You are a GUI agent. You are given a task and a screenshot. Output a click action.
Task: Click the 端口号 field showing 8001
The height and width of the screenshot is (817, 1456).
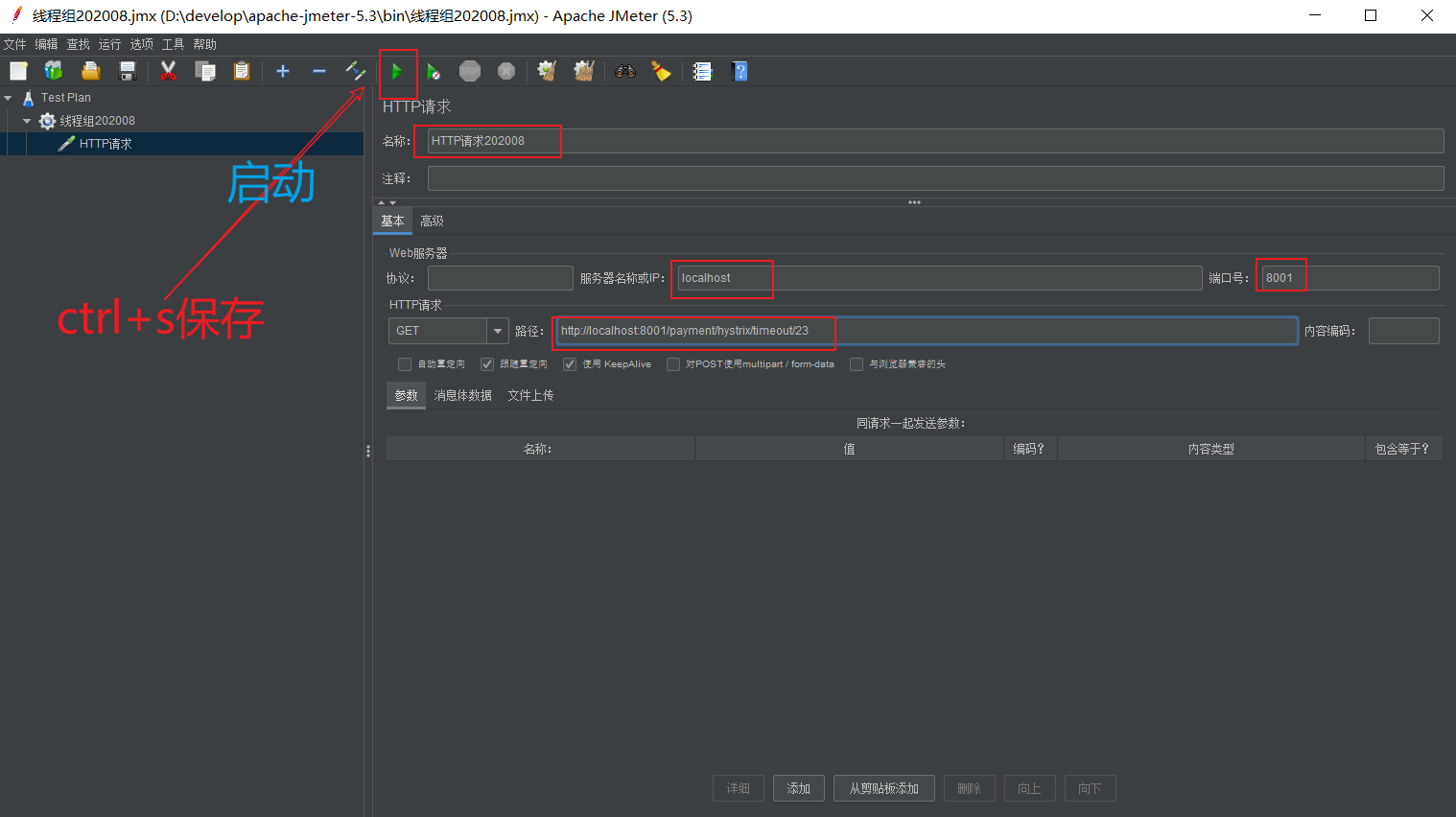[1350, 278]
